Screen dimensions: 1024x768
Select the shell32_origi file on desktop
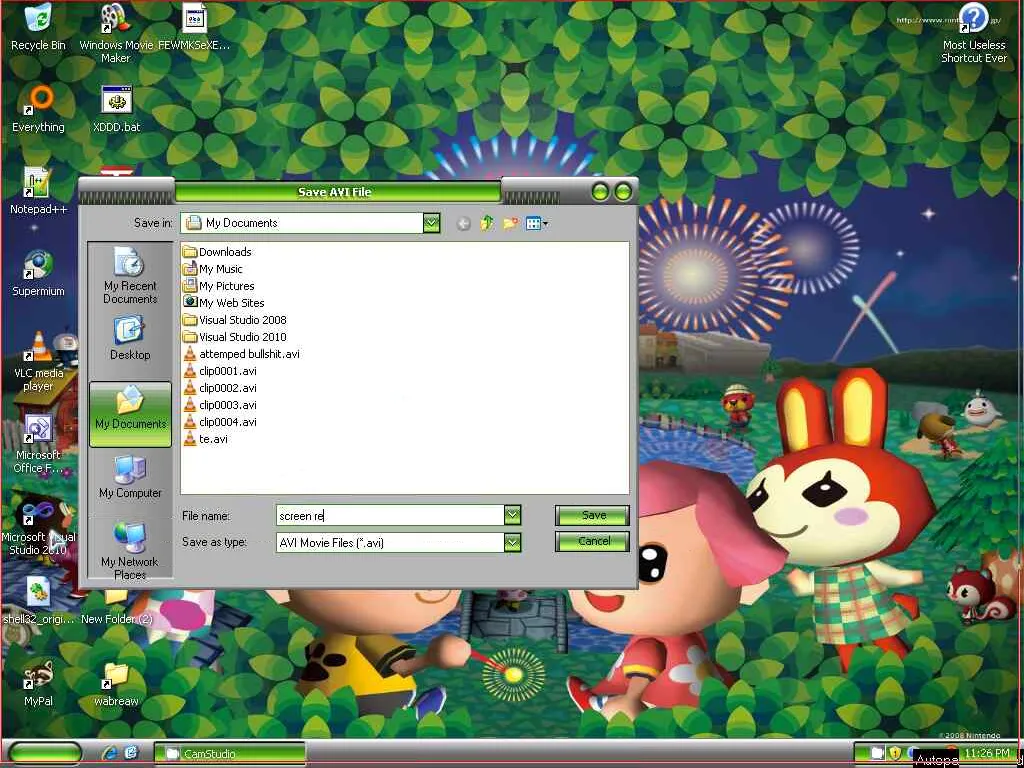coord(38,601)
